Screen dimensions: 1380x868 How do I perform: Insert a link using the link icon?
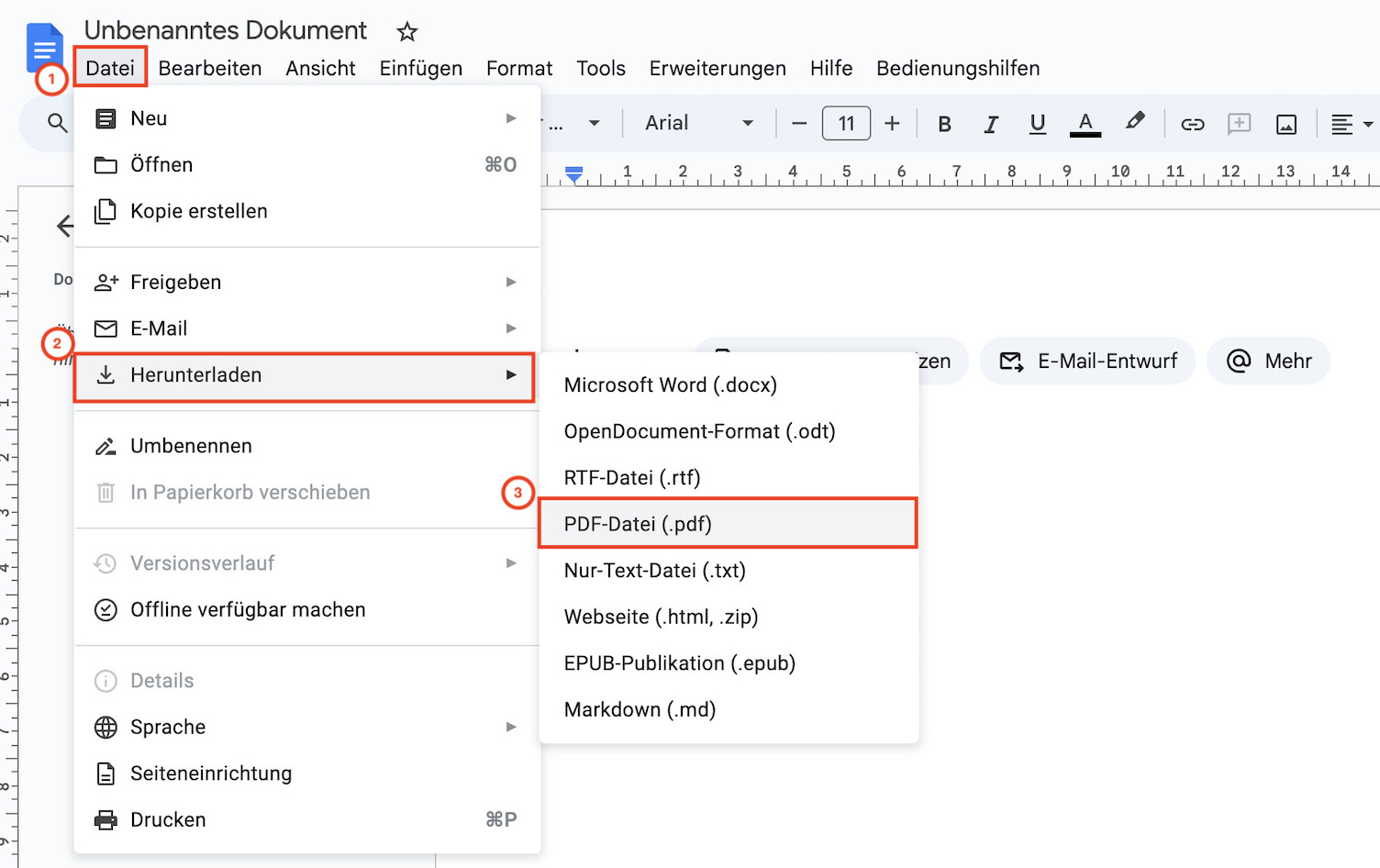[x=1192, y=122]
